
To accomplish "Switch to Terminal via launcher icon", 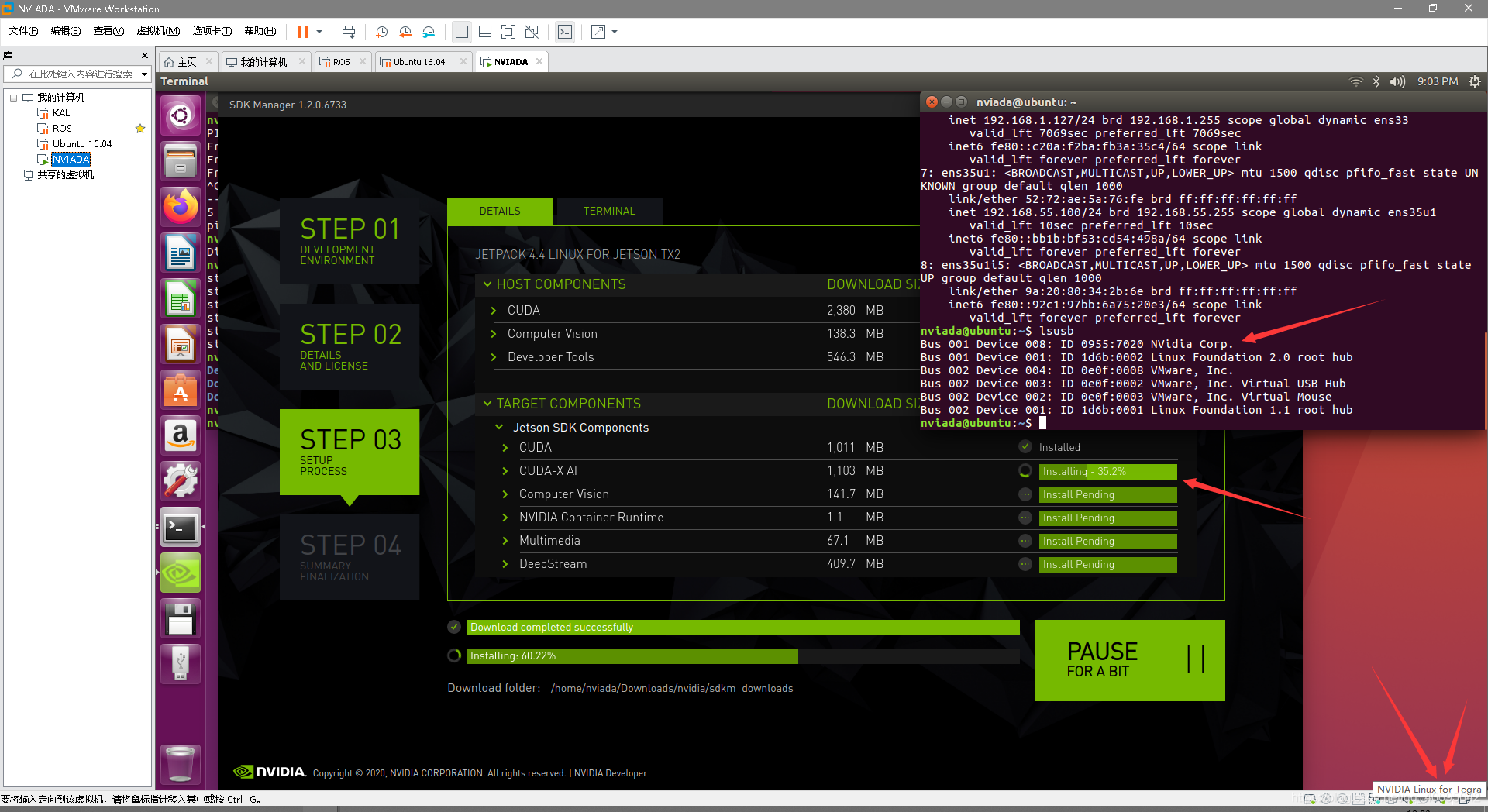I will [181, 527].
